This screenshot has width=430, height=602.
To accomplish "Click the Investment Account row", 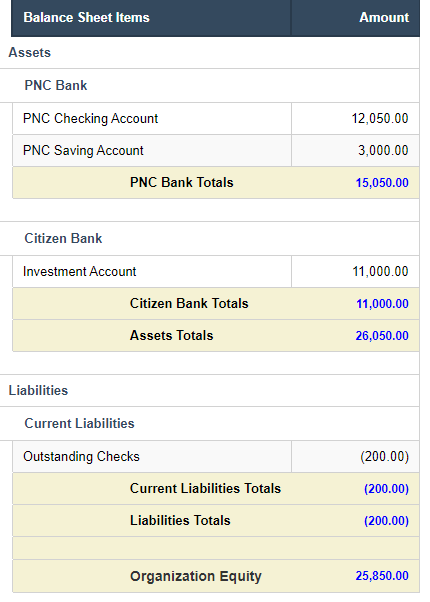I will click(x=216, y=271).
